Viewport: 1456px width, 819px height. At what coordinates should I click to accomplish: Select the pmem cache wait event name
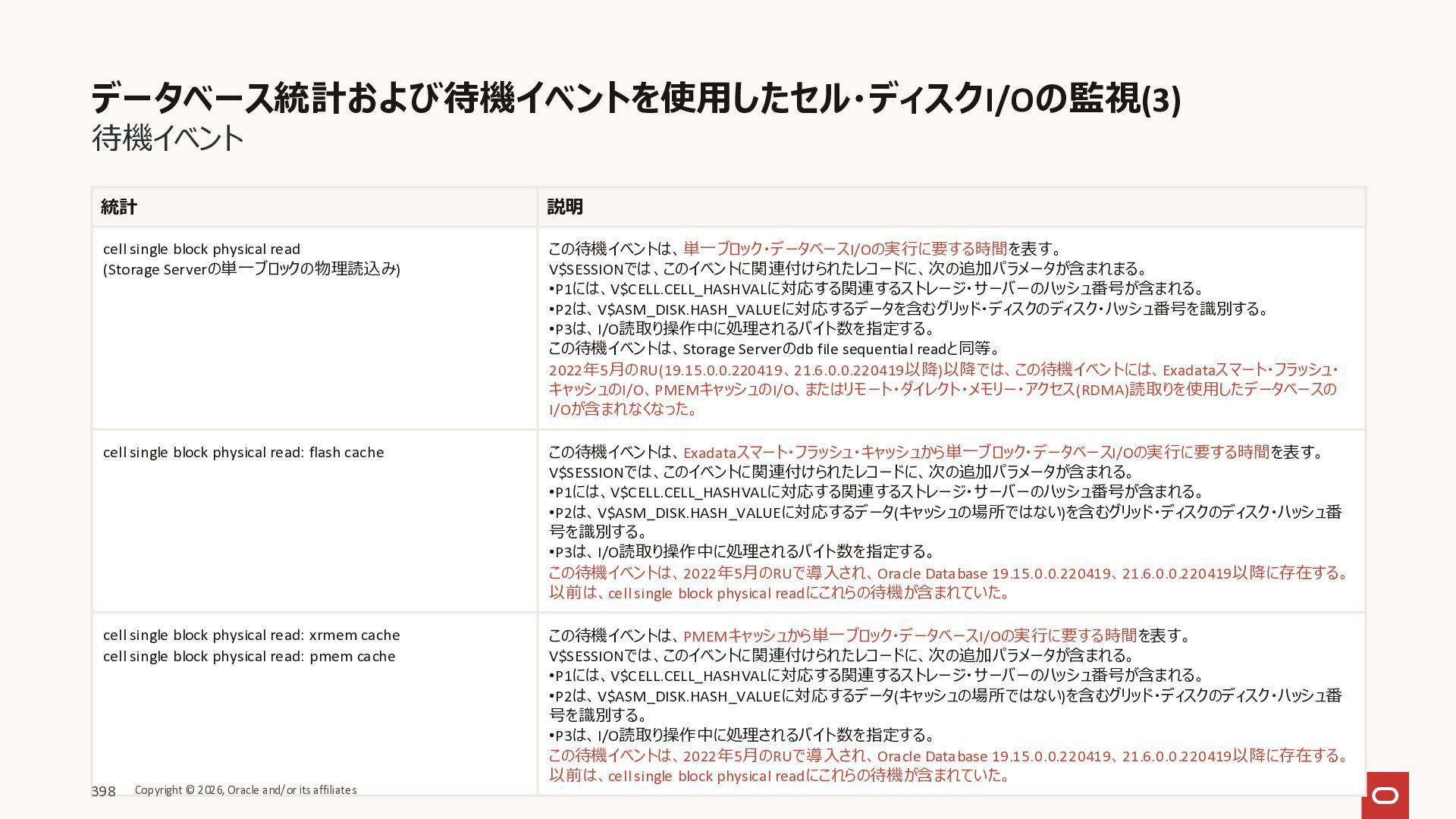[249, 657]
